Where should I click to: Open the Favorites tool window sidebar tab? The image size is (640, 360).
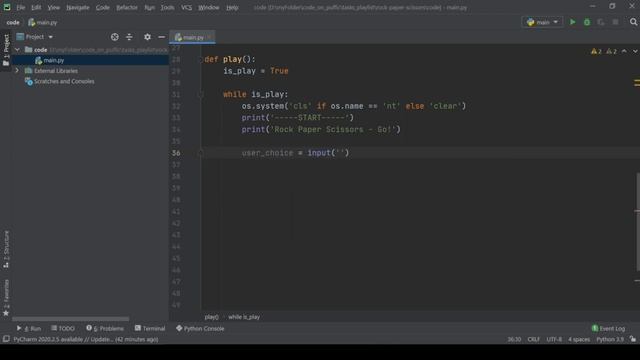(6, 298)
